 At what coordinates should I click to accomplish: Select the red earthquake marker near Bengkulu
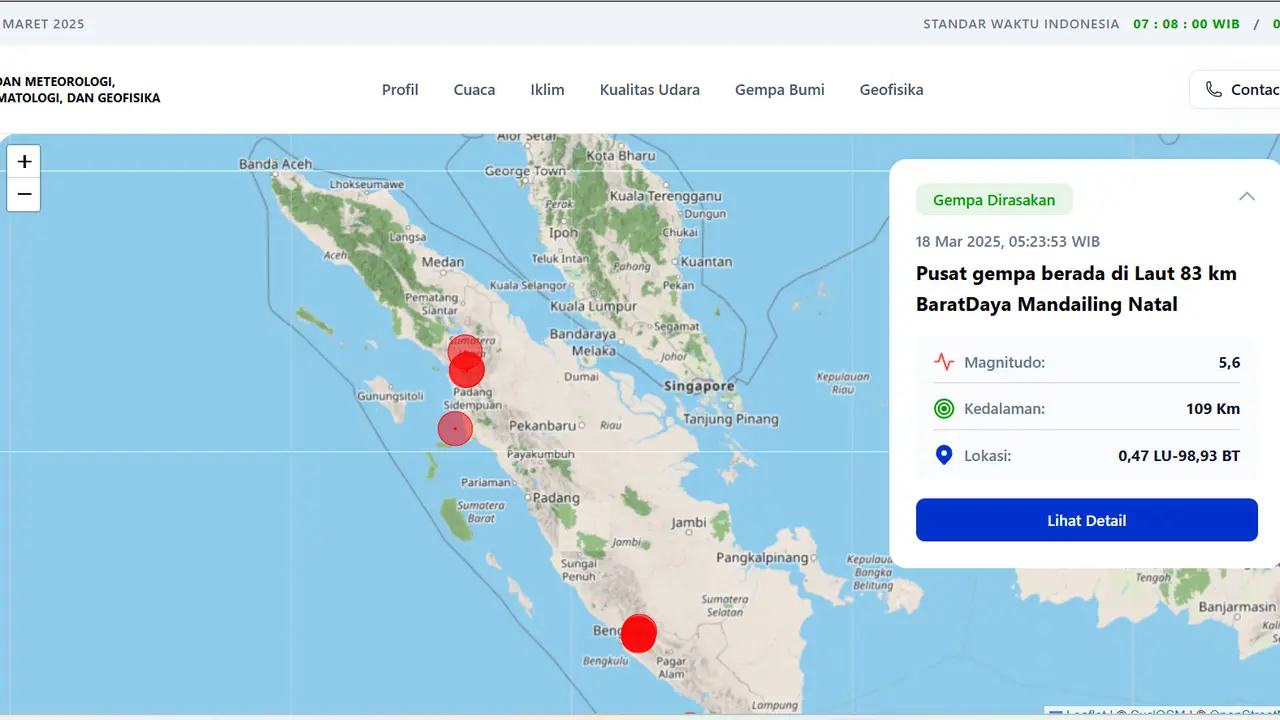tap(639, 633)
